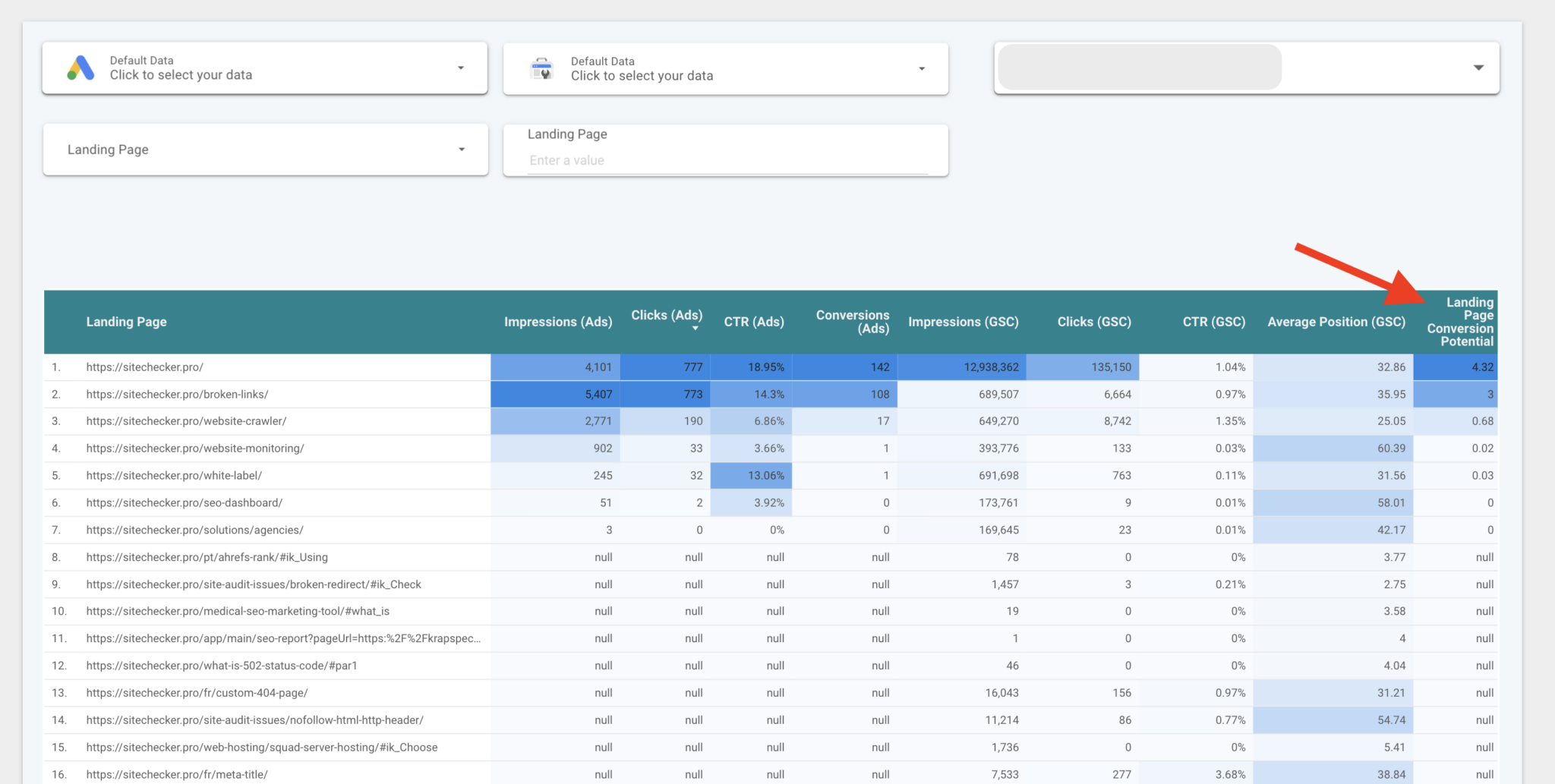
Task: Select the sitechecker.pro/website-crawler/ row
Action: (x=771, y=421)
